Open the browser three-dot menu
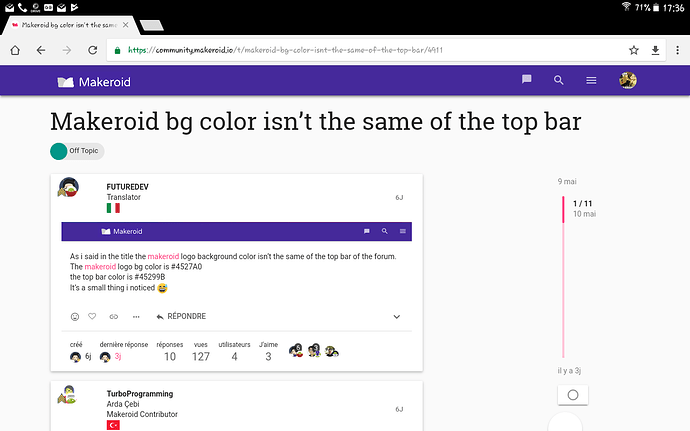This screenshot has width=690, height=431. [677, 50]
